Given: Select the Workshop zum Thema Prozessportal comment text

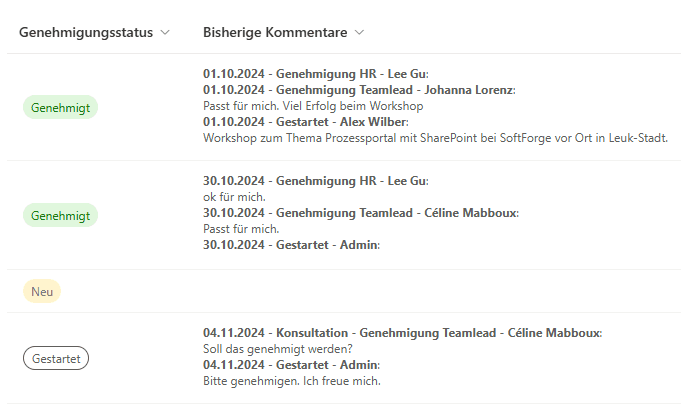Looking at the screenshot, I should [435, 138].
